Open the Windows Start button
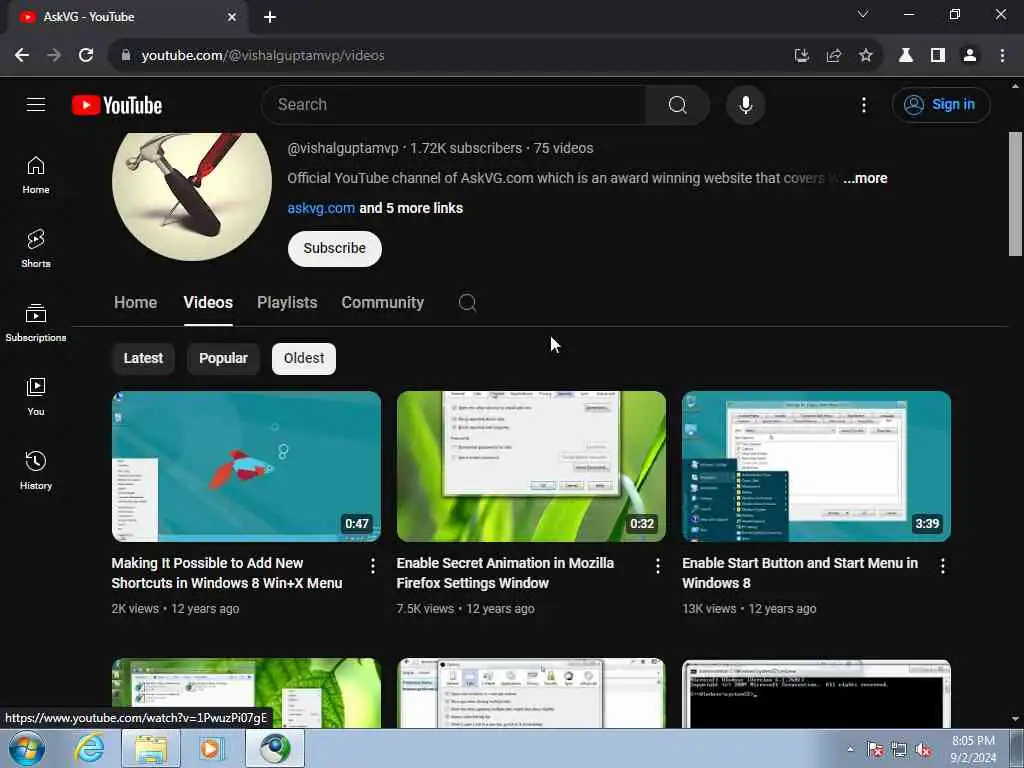The width and height of the screenshot is (1024, 768). 27,748
